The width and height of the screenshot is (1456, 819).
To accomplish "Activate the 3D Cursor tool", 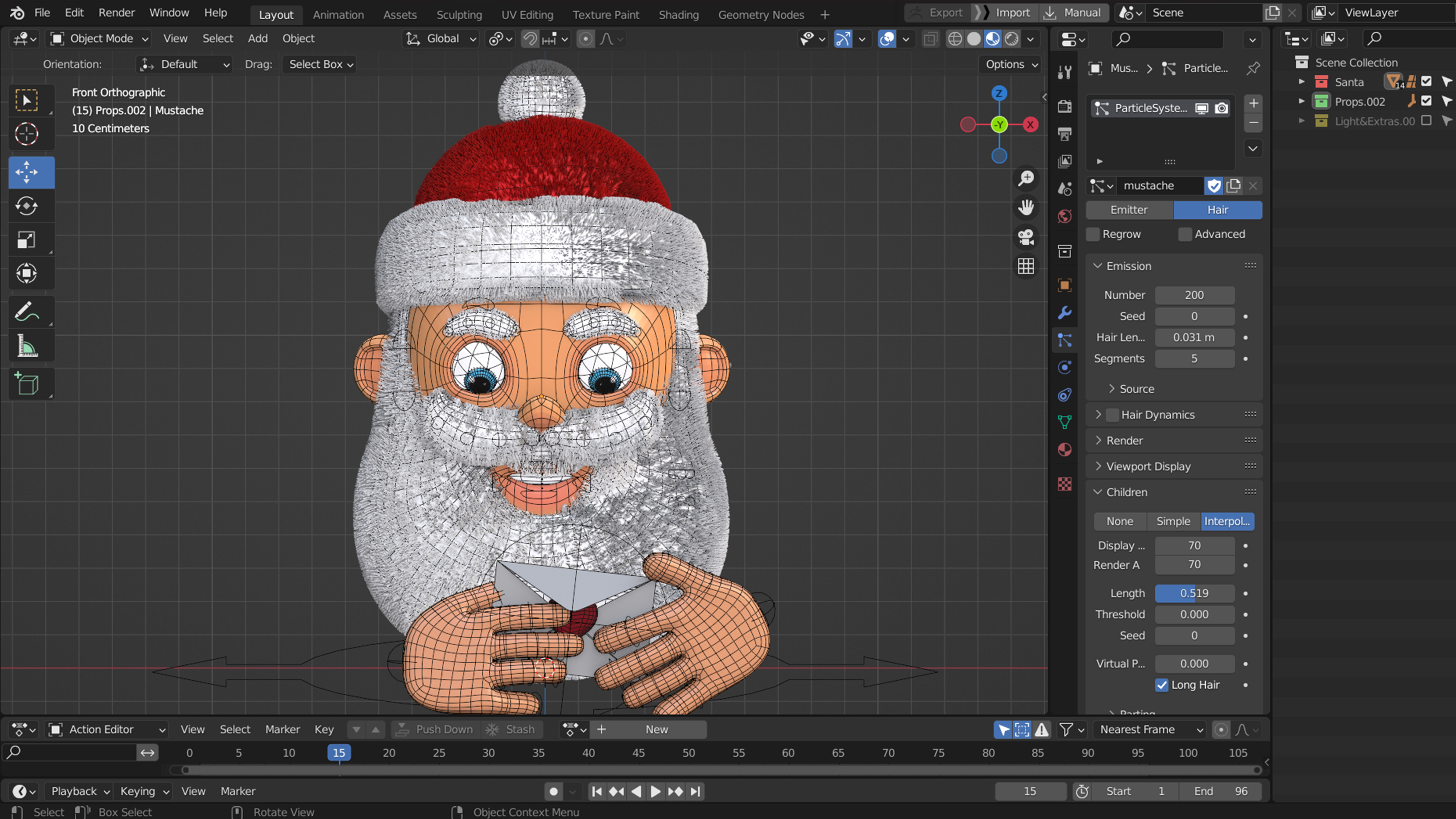I will coord(27,134).
